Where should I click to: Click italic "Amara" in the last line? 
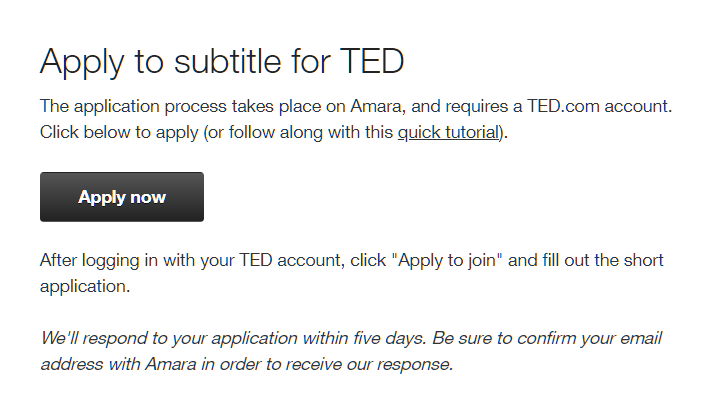point(171,364)
